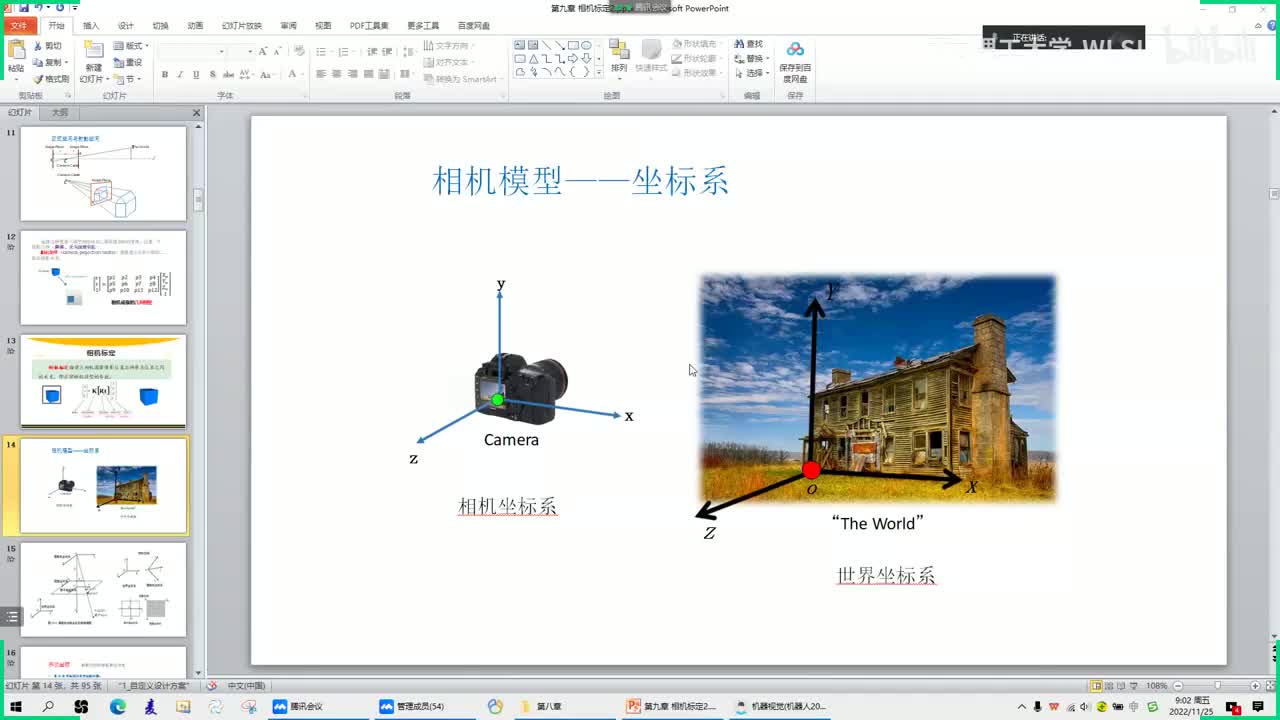This screenshot has height=720, width=1280.
Task: Expand the shapes gallery More arrow
Action: click(x=599, y=72)
